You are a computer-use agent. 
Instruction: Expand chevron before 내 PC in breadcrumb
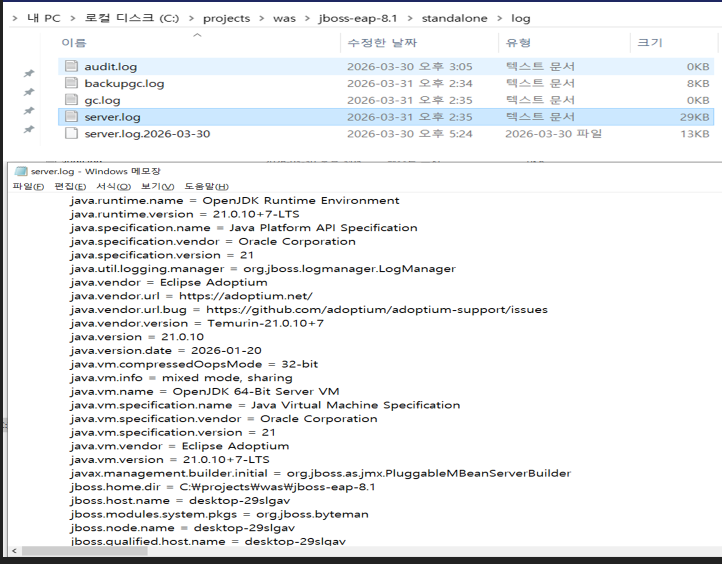(15, 18)
